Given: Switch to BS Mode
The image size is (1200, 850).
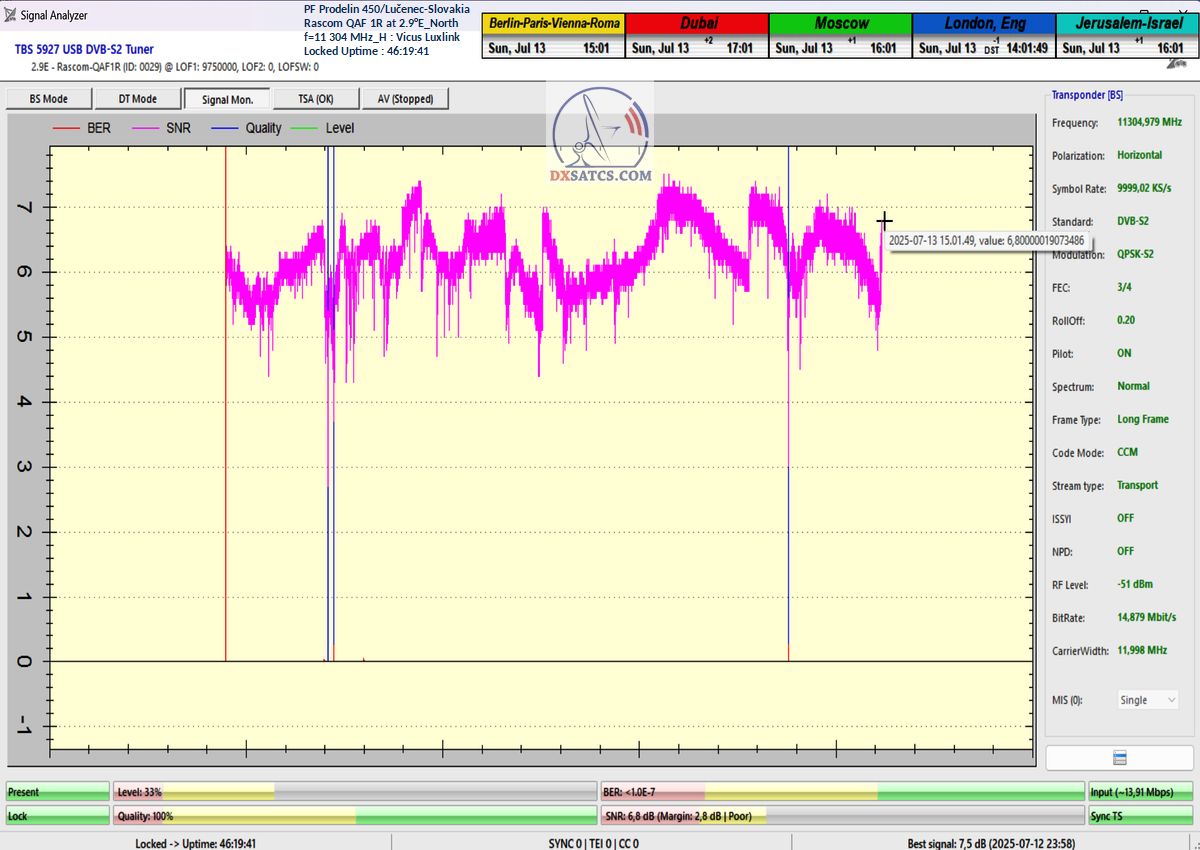Looking at the screenshot, I should (x=49, y=98).
